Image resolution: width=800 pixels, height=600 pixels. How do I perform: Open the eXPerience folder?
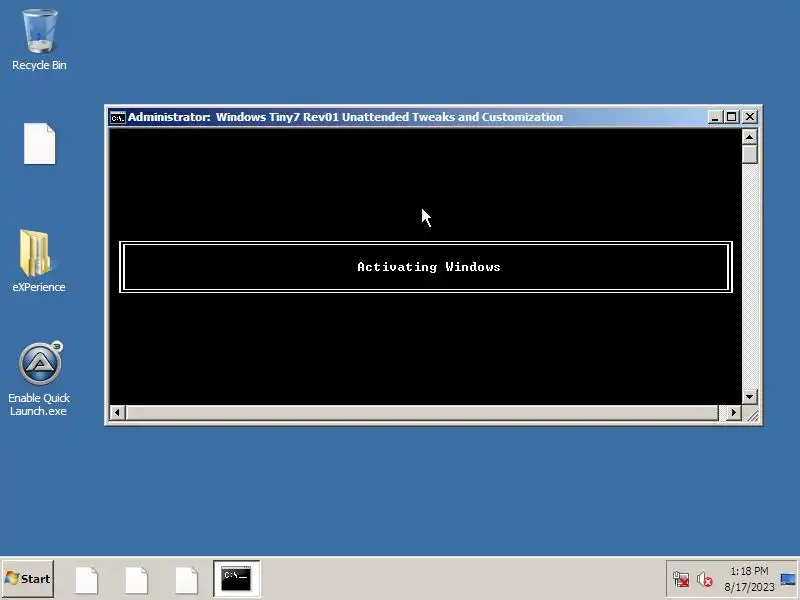click(x=39, y=261)
